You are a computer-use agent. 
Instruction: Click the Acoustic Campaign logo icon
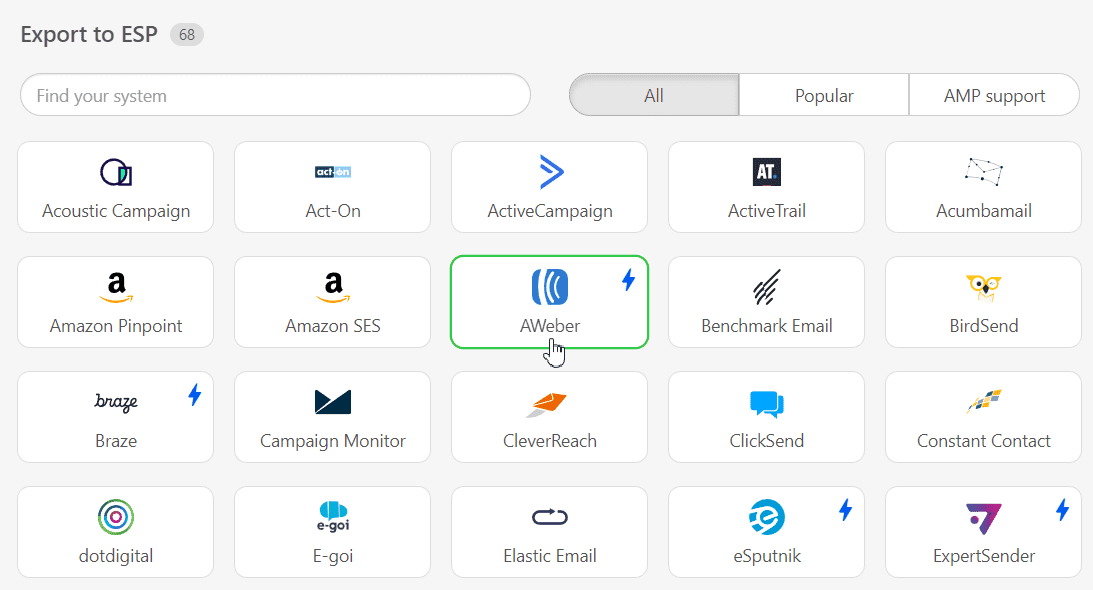pos(116,172)
